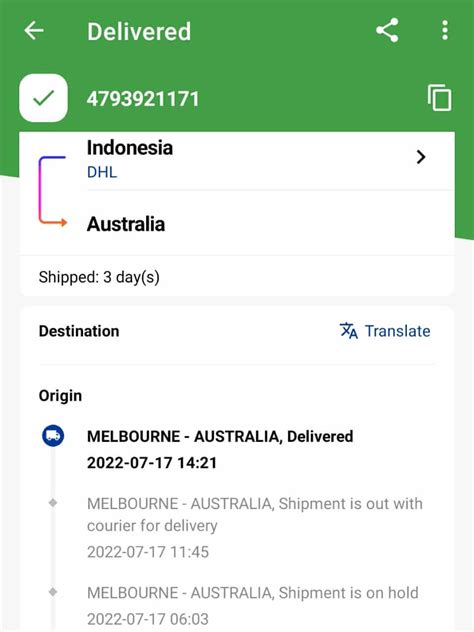The height and width of the screenshot is (632, 474).
Task: Open the share icon
Action: (x=387, y=30)
